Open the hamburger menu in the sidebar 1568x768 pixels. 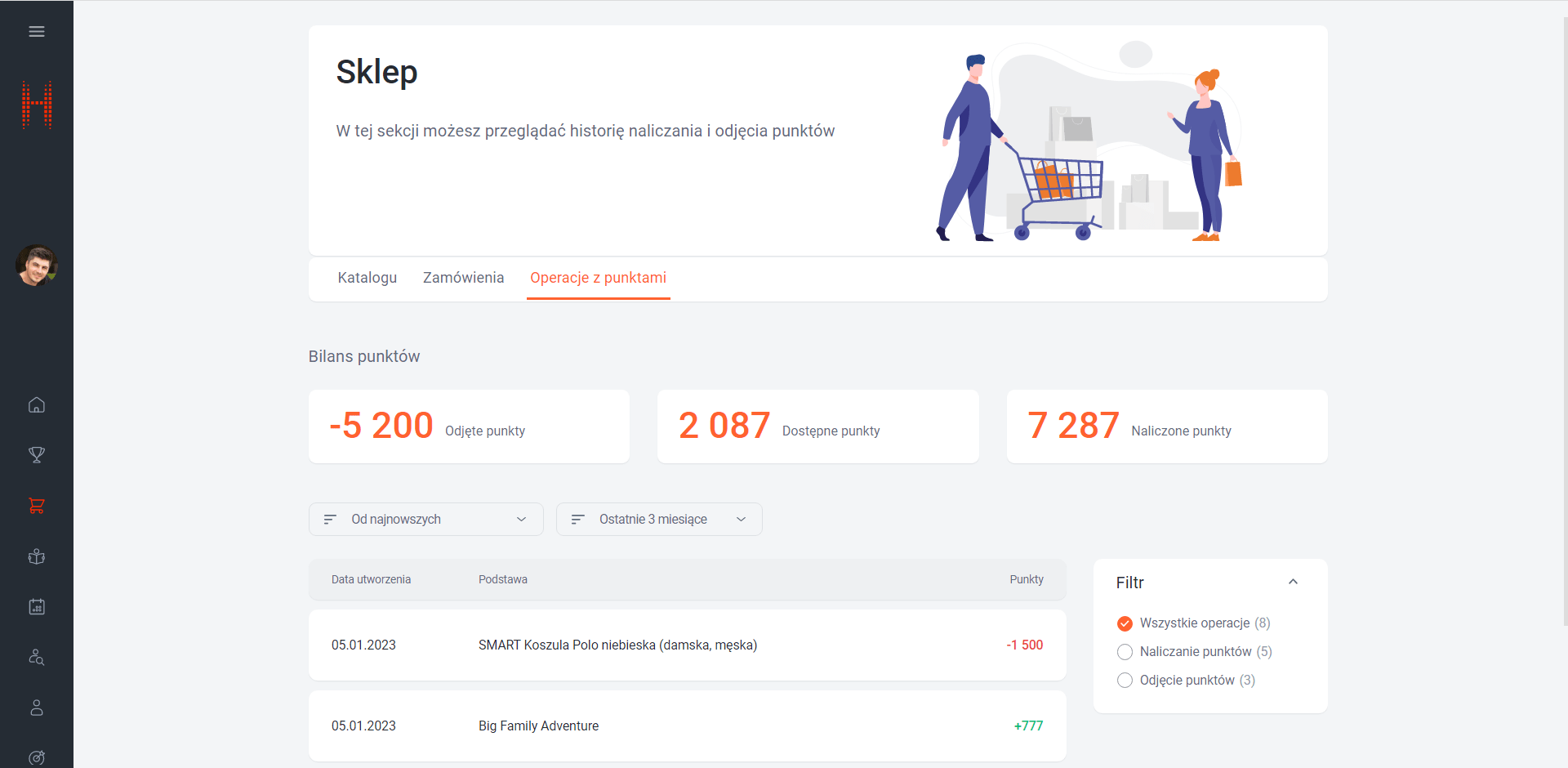click(37, 32)
